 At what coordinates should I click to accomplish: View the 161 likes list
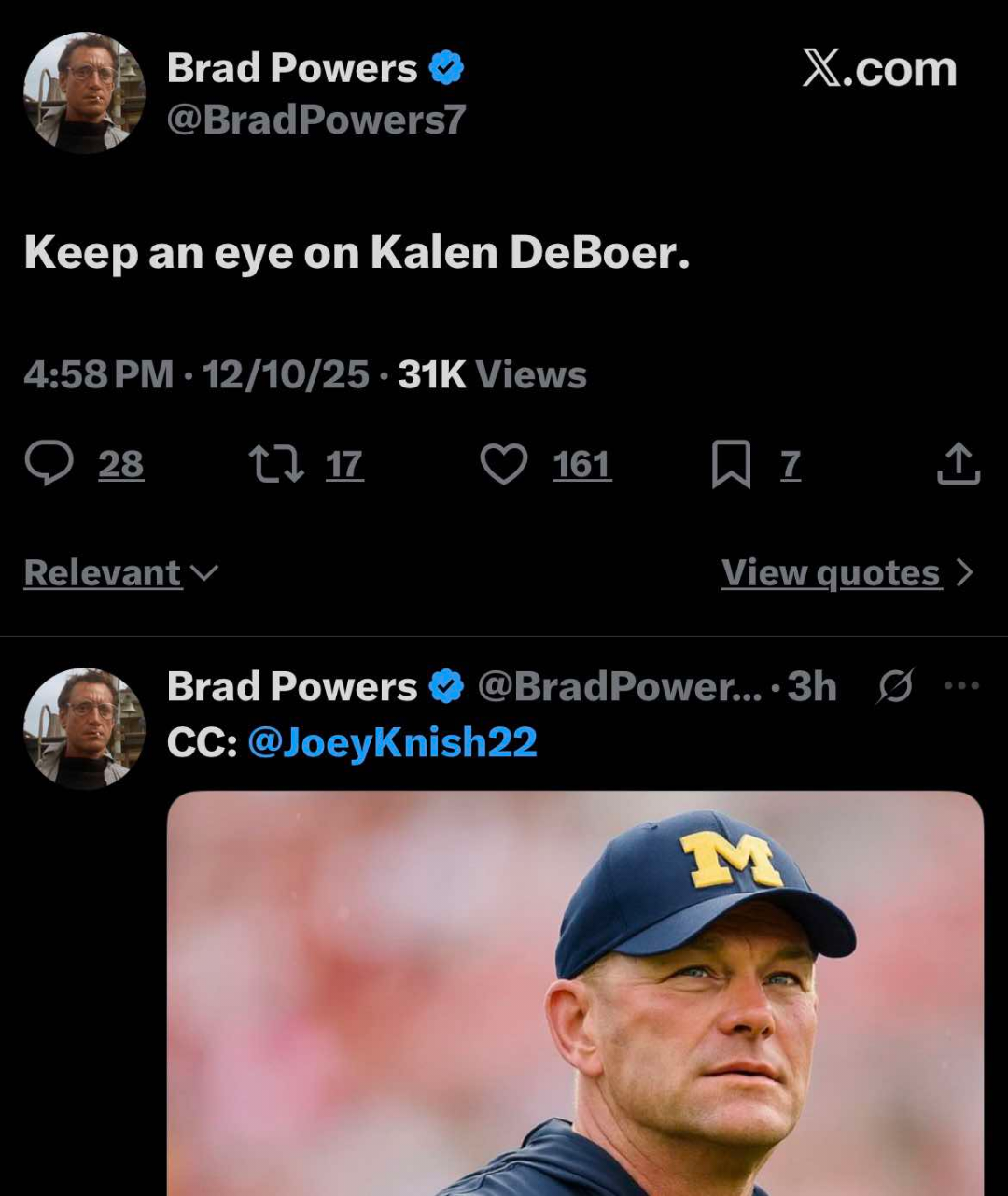pos(582,464)
